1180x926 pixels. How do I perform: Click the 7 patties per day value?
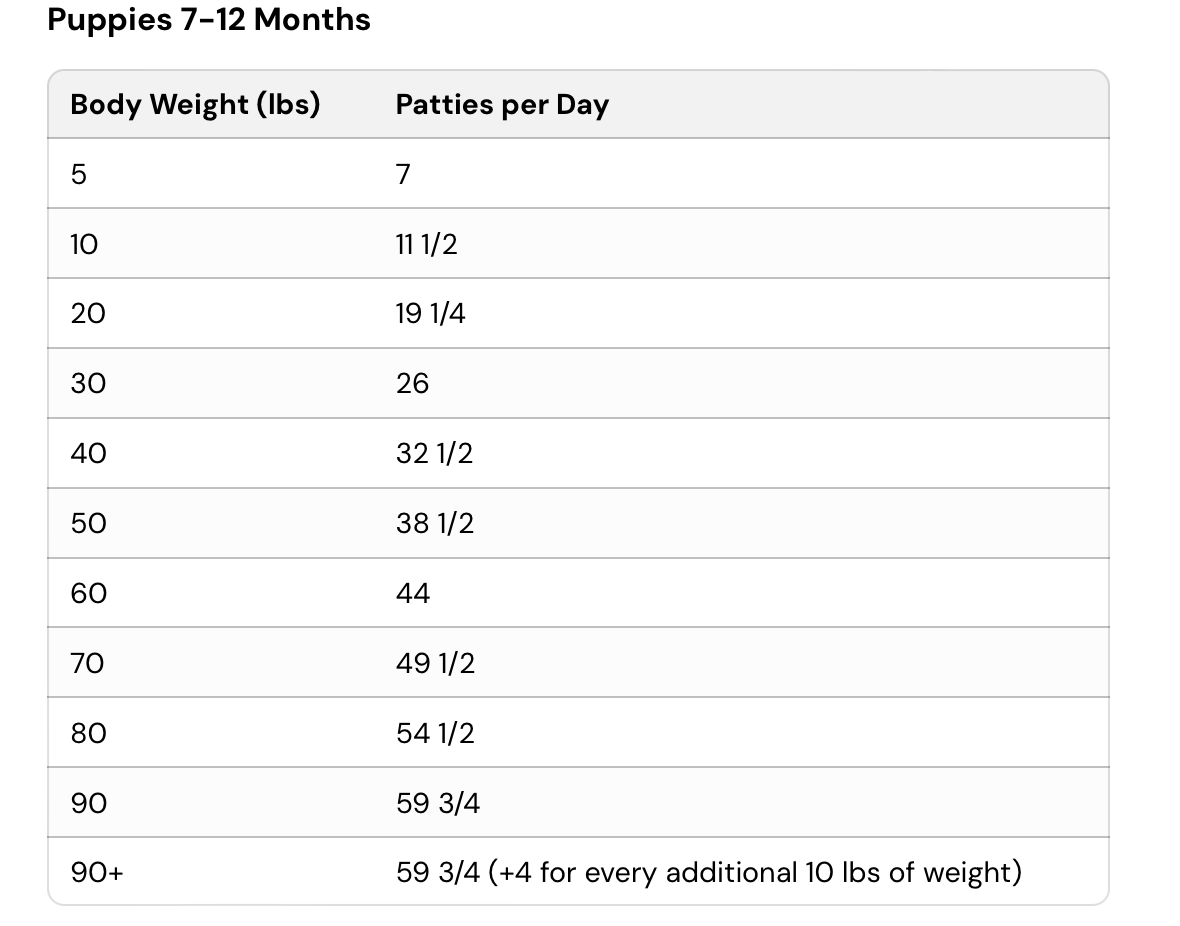(403, 174)
